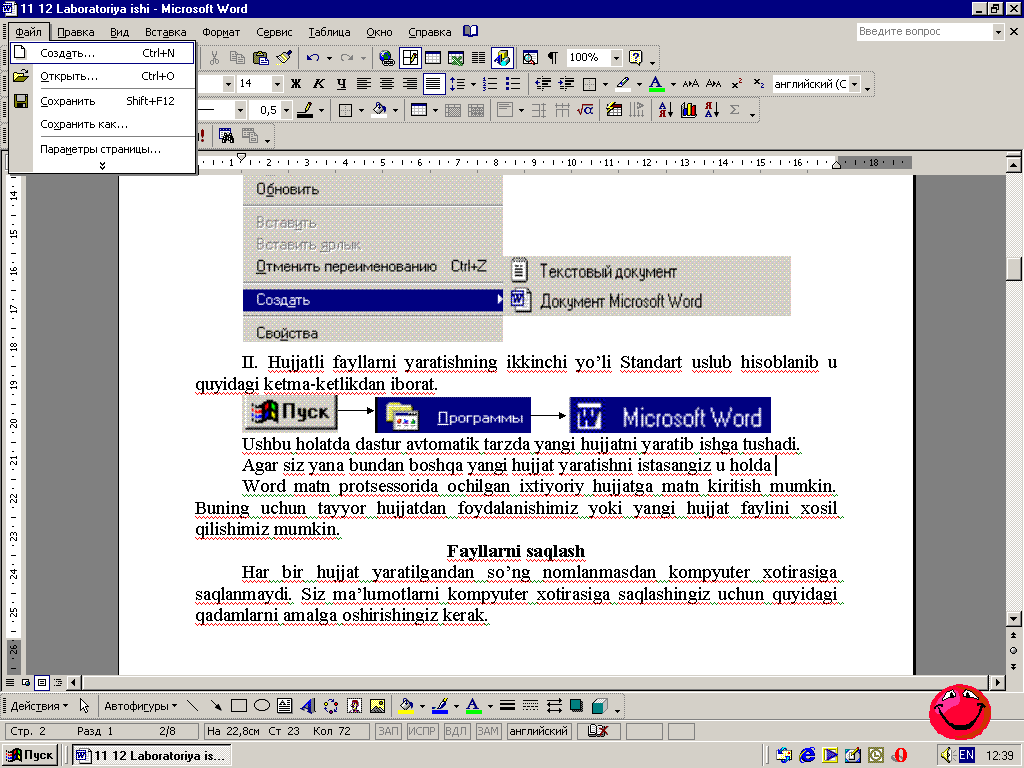
Task: Choose Открыть… in the File menu
Action: point(103,76)
